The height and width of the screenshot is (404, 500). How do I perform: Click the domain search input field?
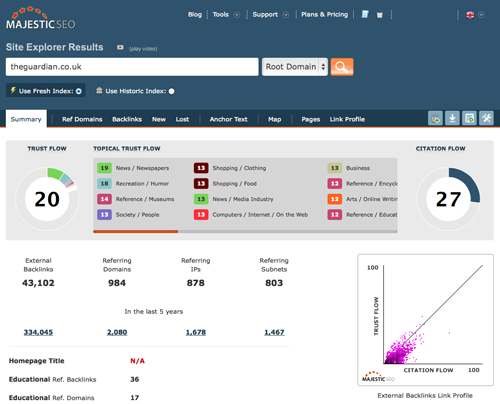(x=132, y=67)
